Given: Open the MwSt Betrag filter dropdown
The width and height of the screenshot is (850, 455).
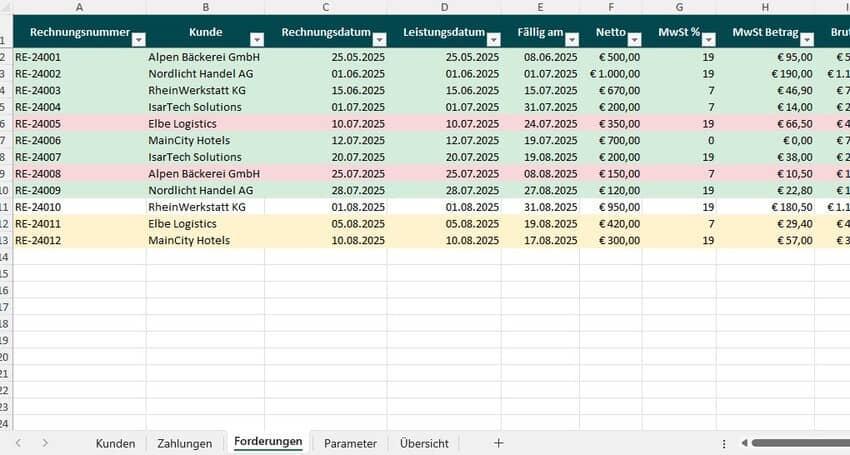Looking at the screenshot, I should tap(806, 39).
